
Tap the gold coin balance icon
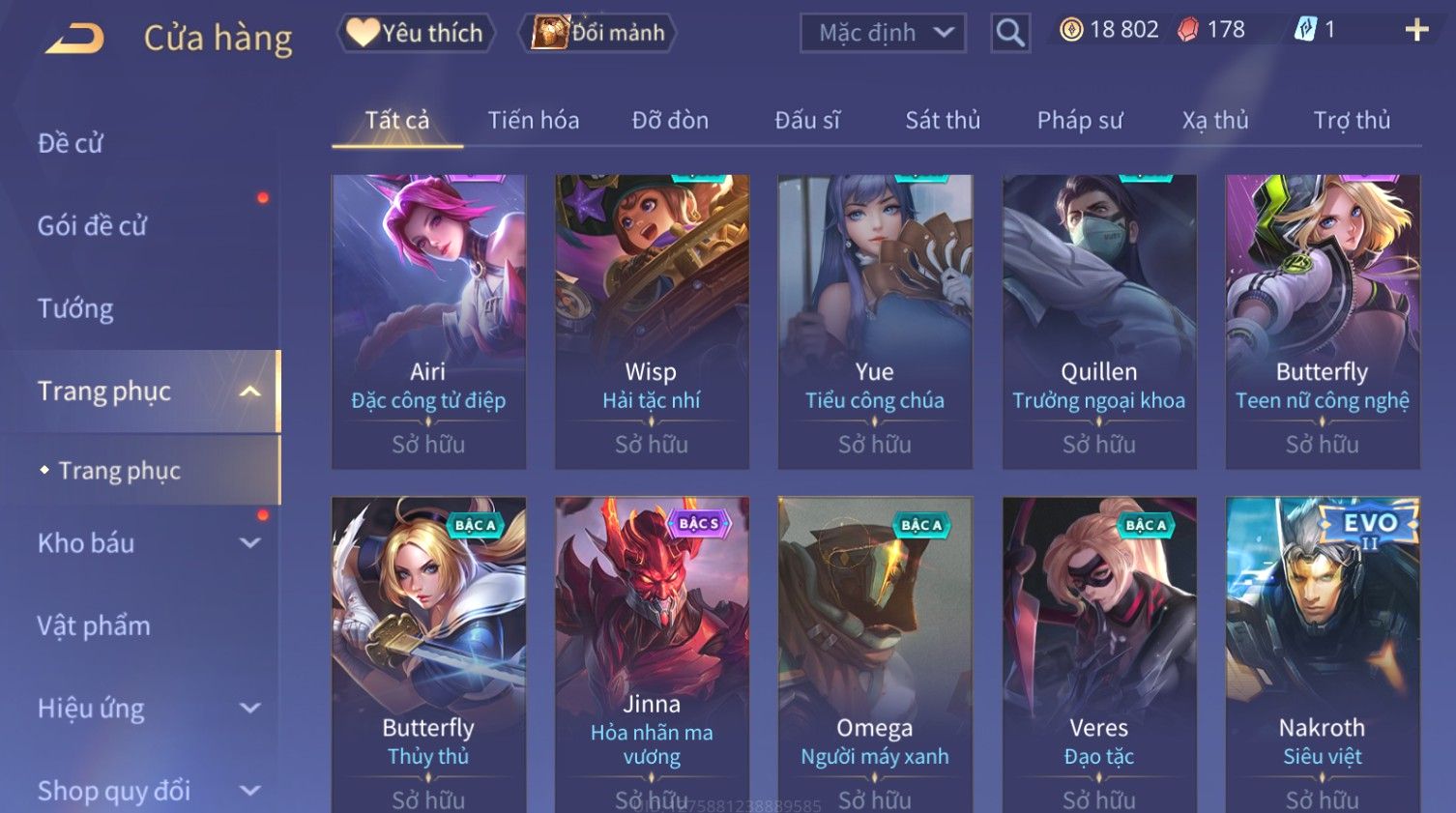pos(1071,30)
